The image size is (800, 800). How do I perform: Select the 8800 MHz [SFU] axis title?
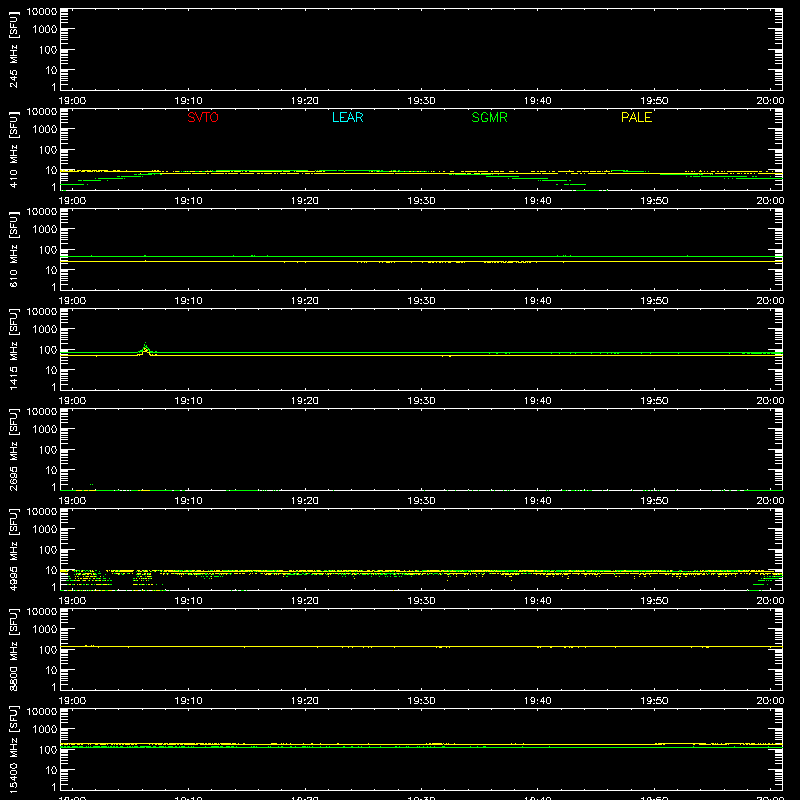pos(13,649)
